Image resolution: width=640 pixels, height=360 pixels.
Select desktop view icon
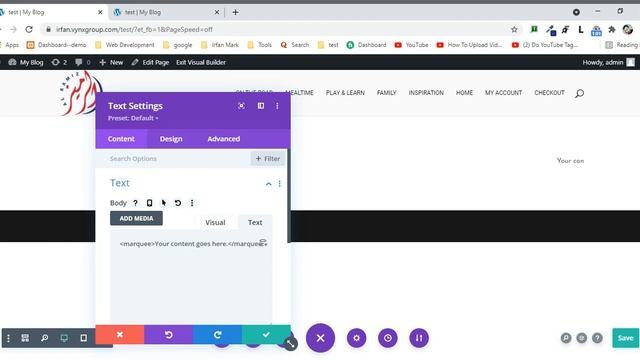tap(64, 338)
